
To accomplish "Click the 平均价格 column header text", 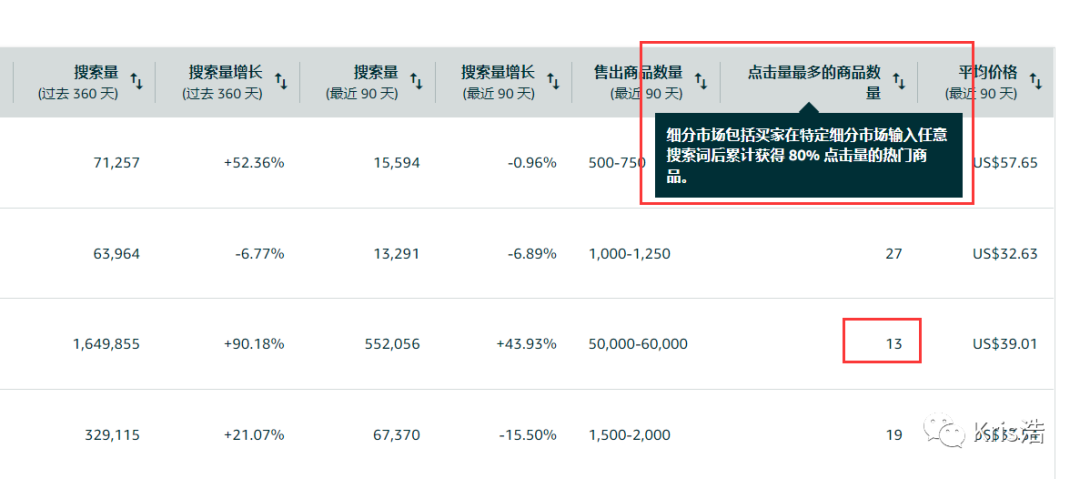I will pos(986,73).
